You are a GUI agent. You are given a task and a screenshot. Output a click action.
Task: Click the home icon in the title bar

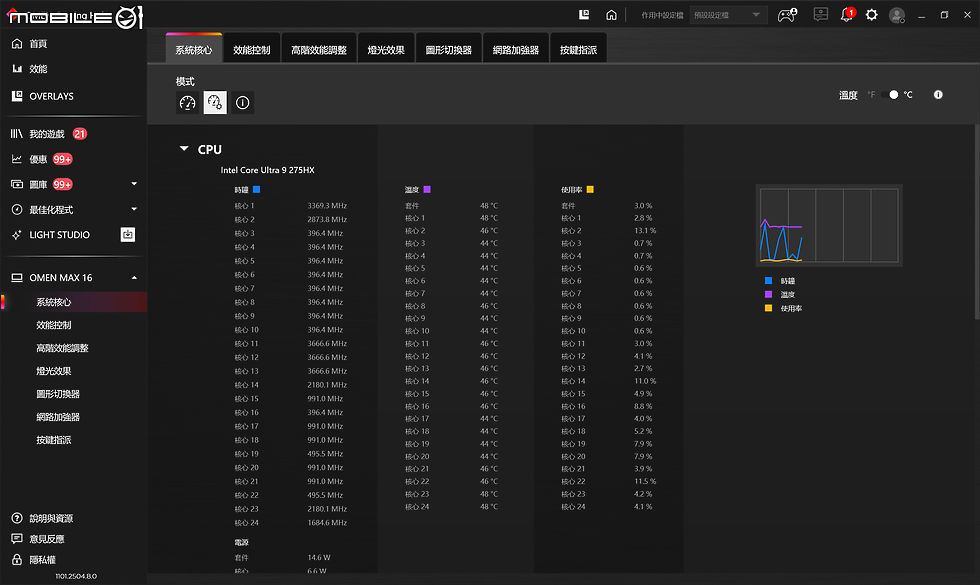611,14
